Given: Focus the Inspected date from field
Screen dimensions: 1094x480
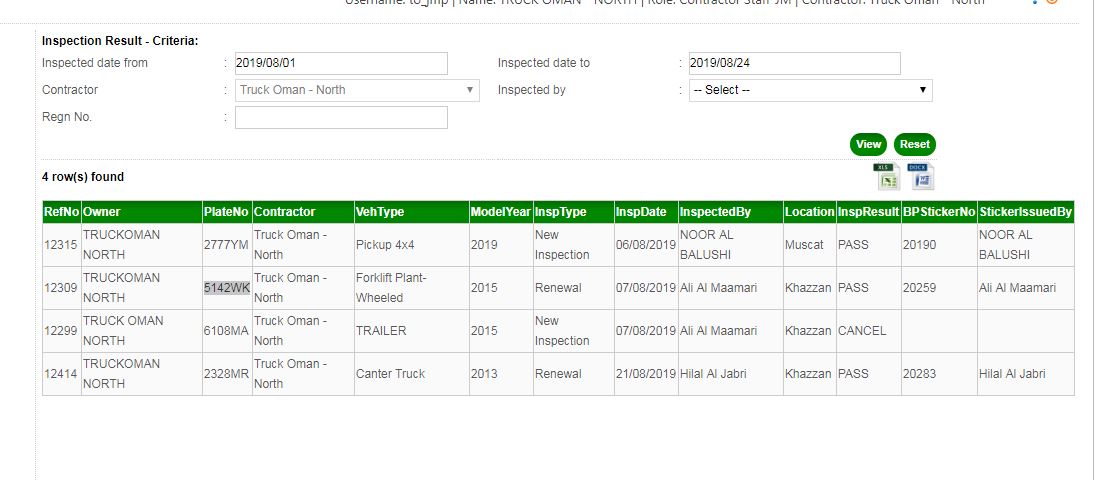Looking at the screenshot, I should (x=341, y=63).
